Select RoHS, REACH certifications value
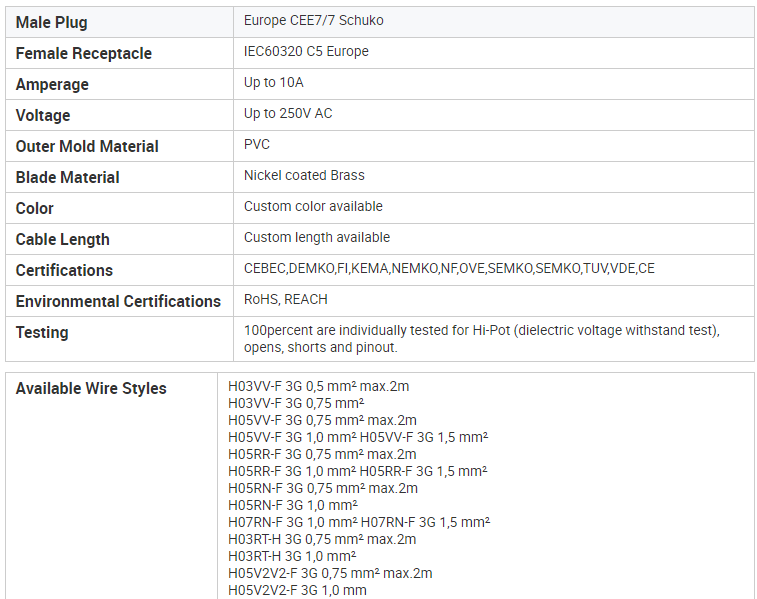The image size is (757, 599). (x=285, y=299)
